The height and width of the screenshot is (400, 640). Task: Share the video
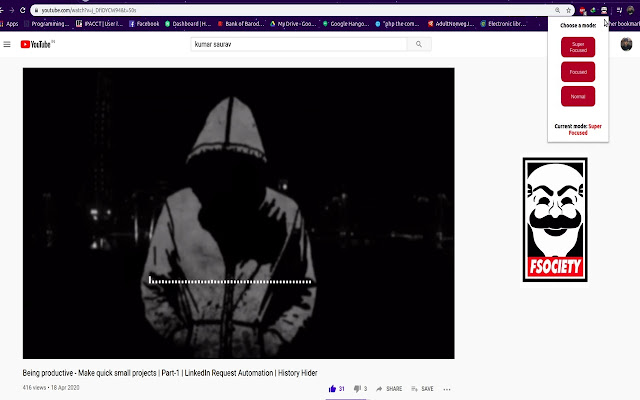tap(389, 389)
